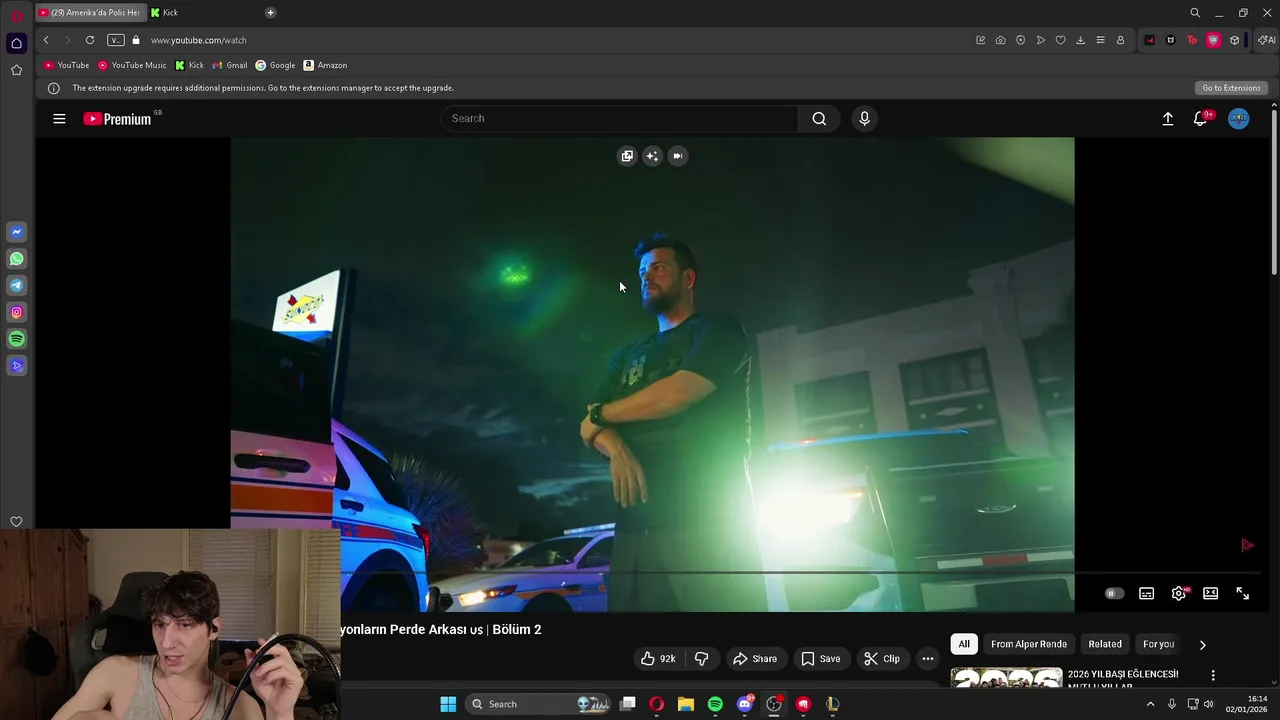The height and width of the screenshot is (720, 1280).
Task: Open options menu for 2026 Yılbaşı video
Action: tap(1213, 676)
